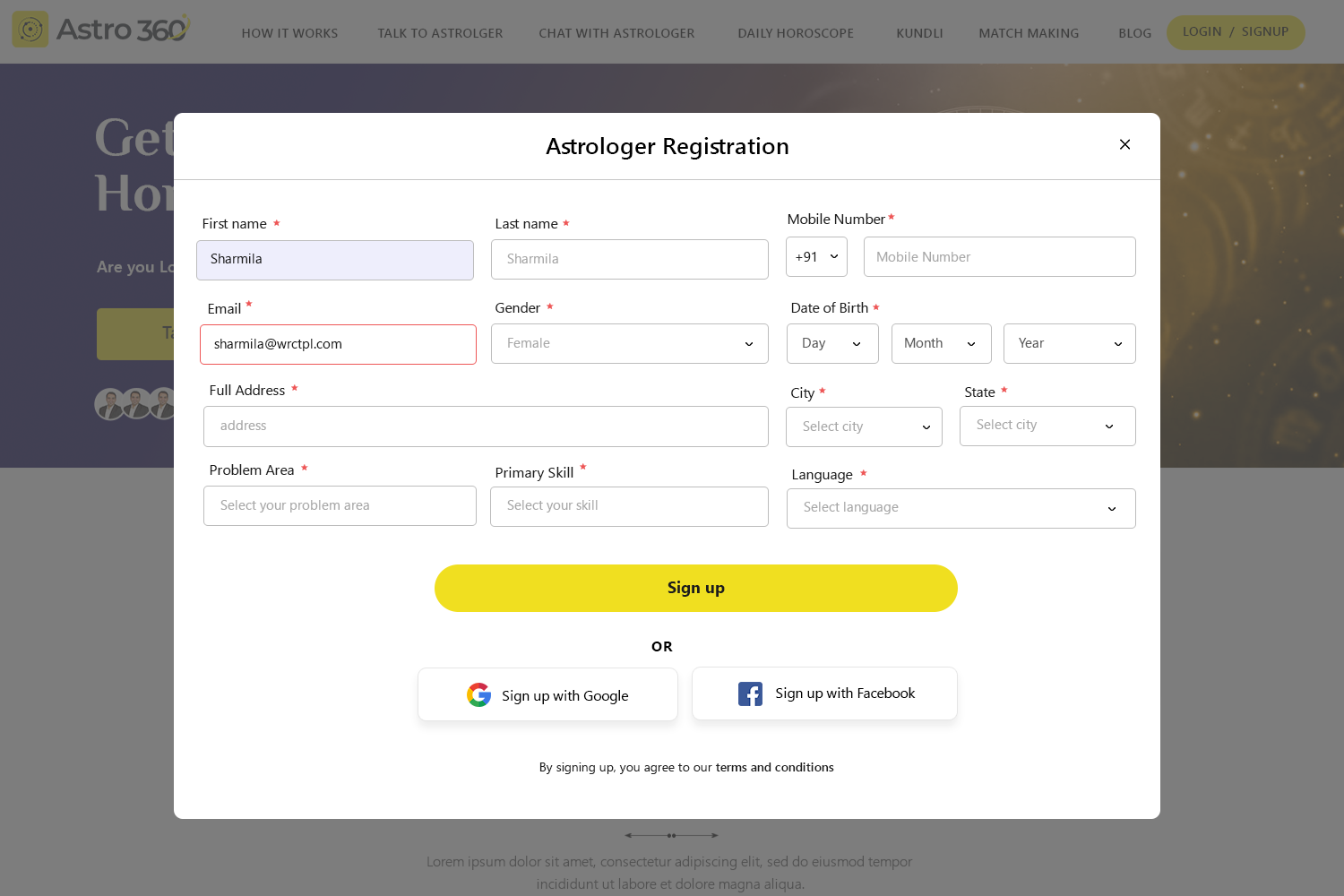Focus the Full Address field
The height and width of the screenshot is (896, 1344).
tap(486, 426)
